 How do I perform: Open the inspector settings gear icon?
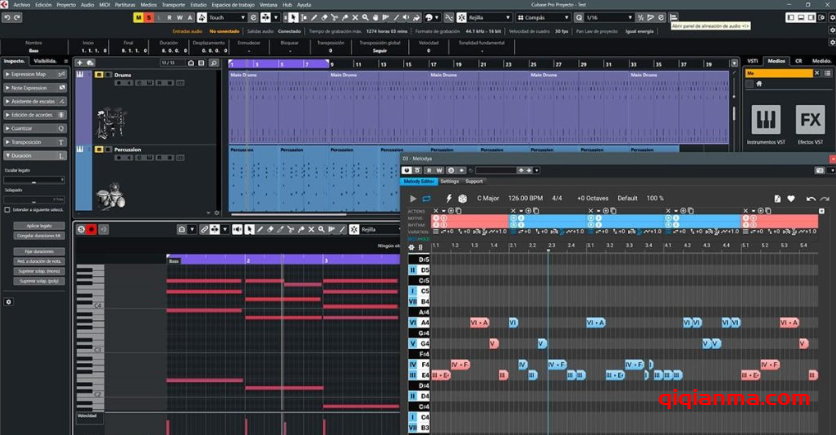point(9,302)
